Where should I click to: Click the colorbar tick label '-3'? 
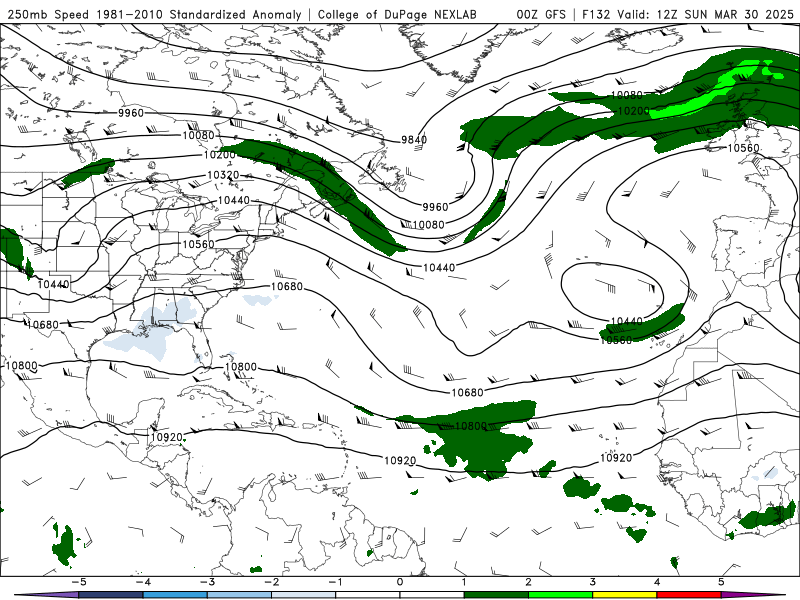click(x=207, y=582)
